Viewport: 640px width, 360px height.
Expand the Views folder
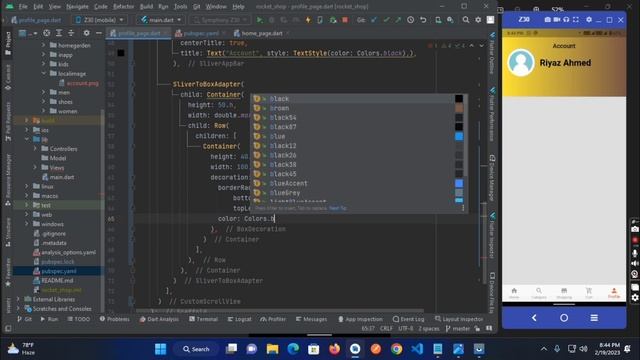click(35, 167)
